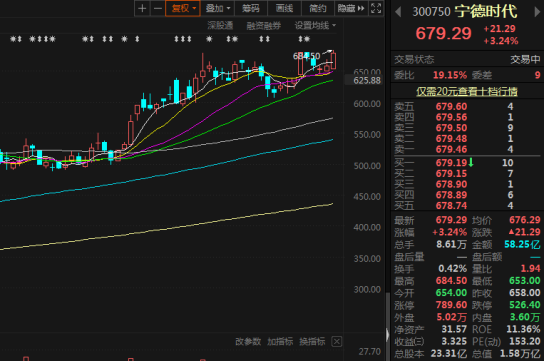This screenshot has height=361, width=545.
Task: Close the indicator panel with X
Action: [336, 342]
